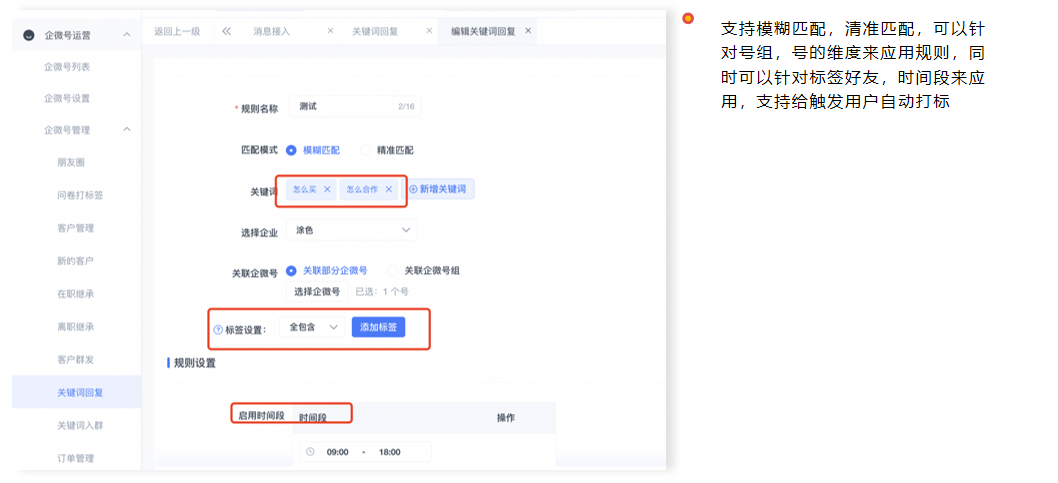
Task: Click the 新增关键词 button
Action: coord(438,190)
